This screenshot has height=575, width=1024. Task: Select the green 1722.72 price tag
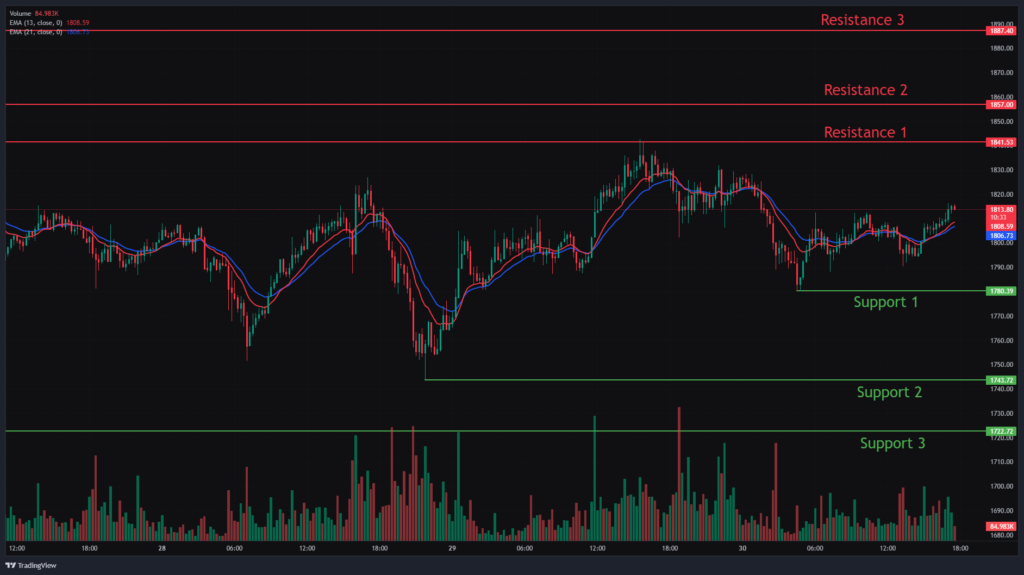(x=1000, y=431)
